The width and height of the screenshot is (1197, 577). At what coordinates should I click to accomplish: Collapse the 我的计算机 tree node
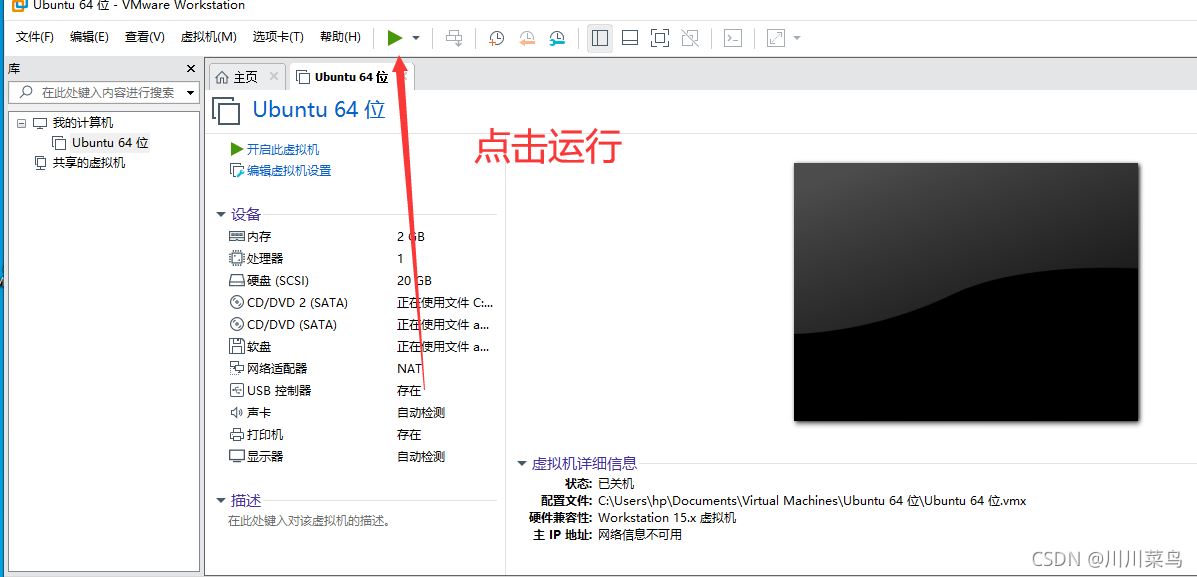tap(21, 123)
